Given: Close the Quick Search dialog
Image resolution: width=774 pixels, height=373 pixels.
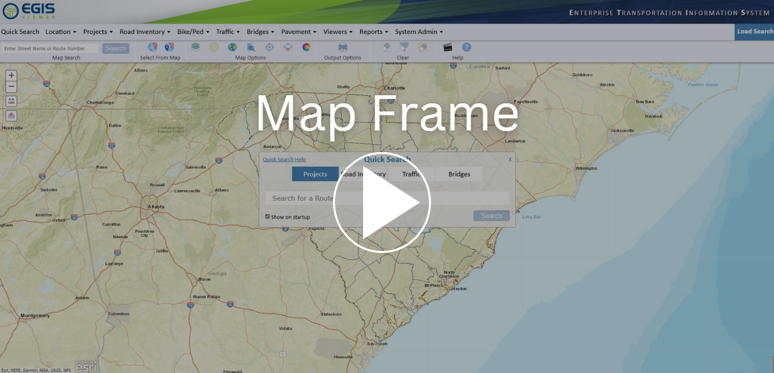Looking at the screenshot, I should (510, 159).
